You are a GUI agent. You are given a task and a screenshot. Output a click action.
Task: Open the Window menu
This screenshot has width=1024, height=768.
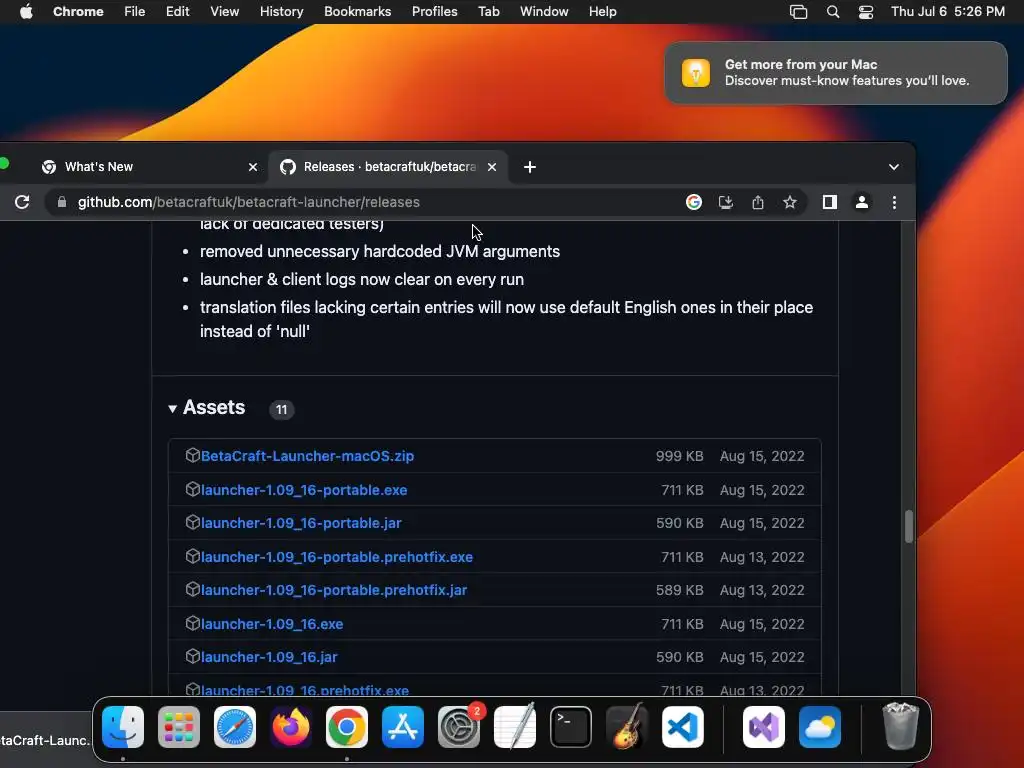click(544, 12)
